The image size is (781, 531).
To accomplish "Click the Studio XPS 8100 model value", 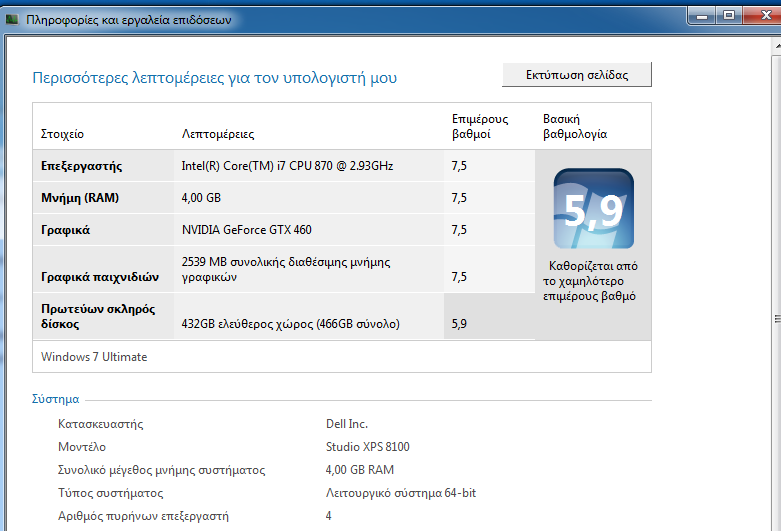I will click(x=368, y=447).
